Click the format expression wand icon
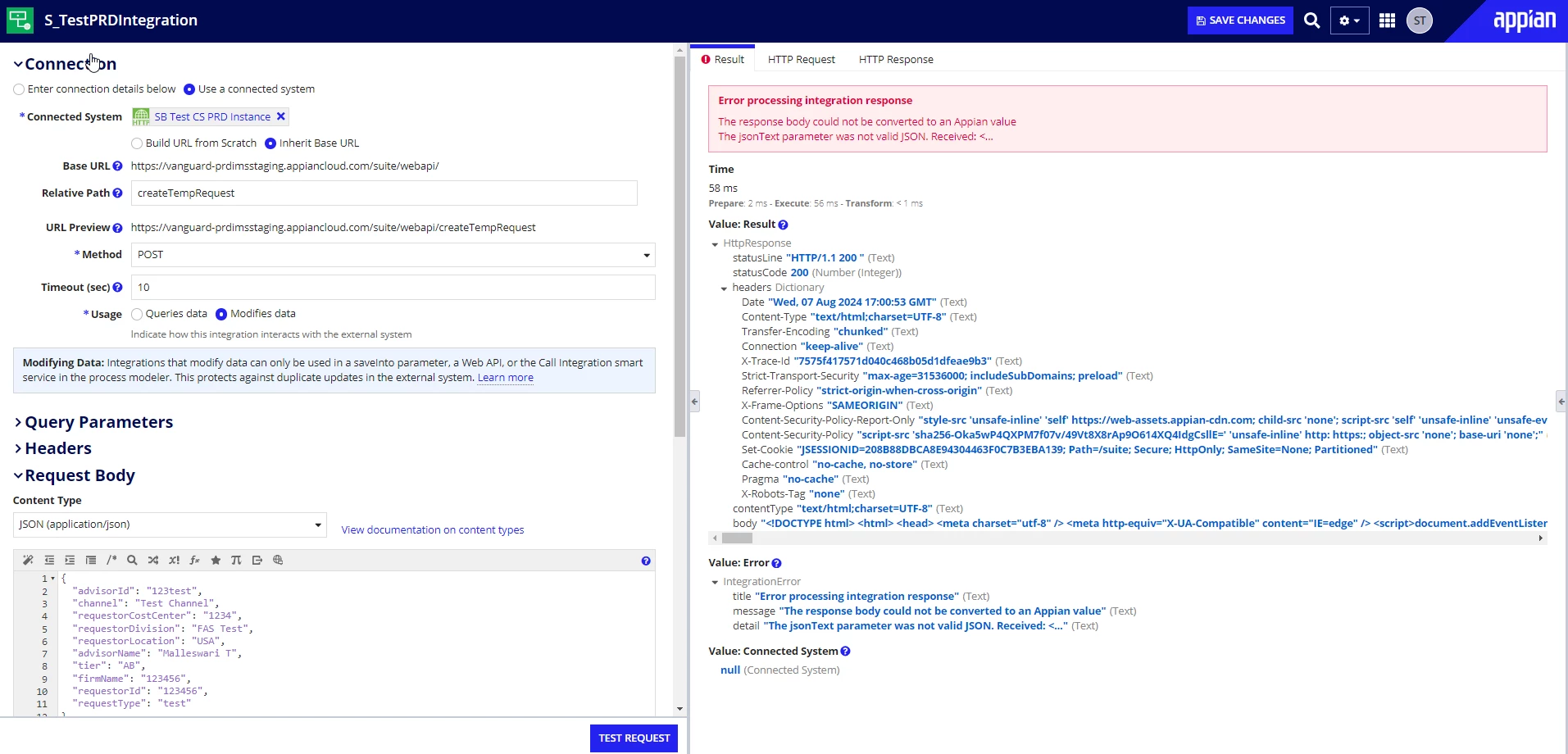Screen dimensions: 1568x754 point(28,560)
